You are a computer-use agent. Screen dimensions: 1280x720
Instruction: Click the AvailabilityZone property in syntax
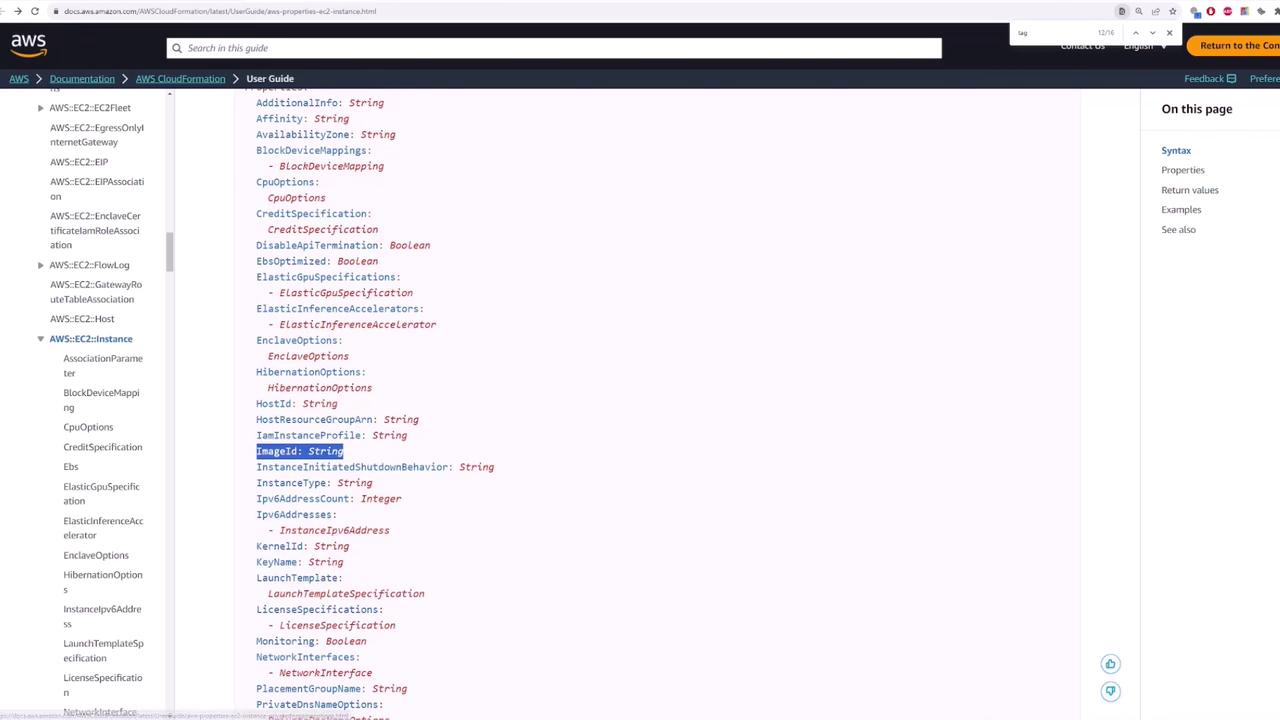point(303,135)
